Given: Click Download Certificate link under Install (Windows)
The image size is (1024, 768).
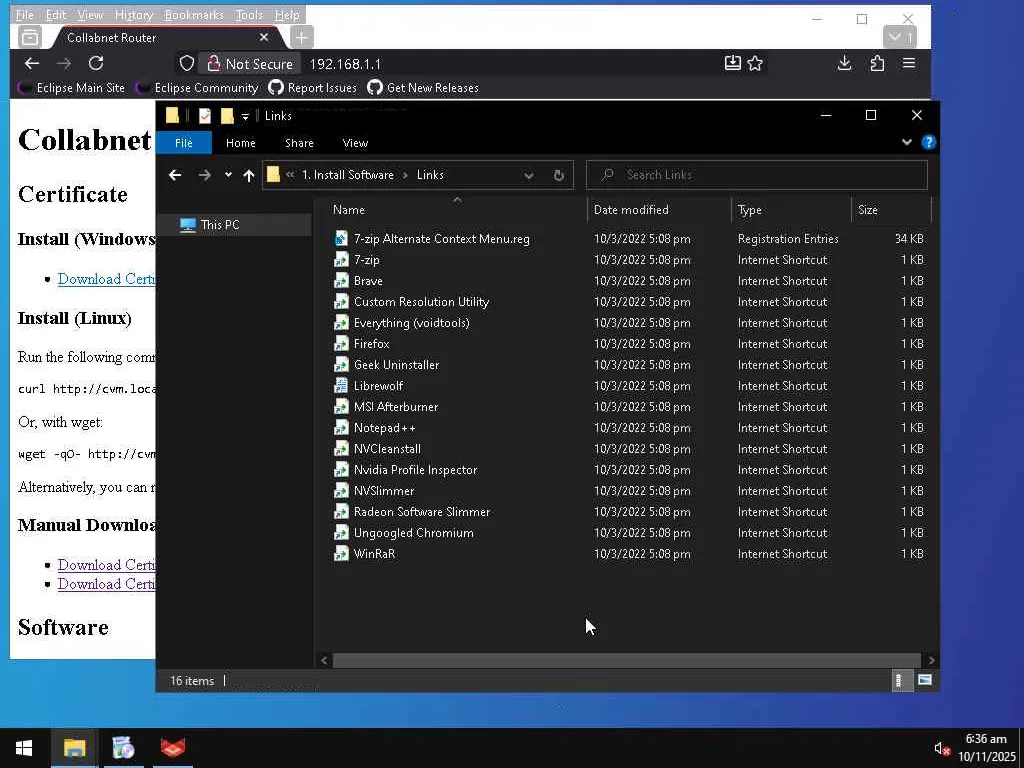Looking at the screenshot, I should (x=106, y=279).
